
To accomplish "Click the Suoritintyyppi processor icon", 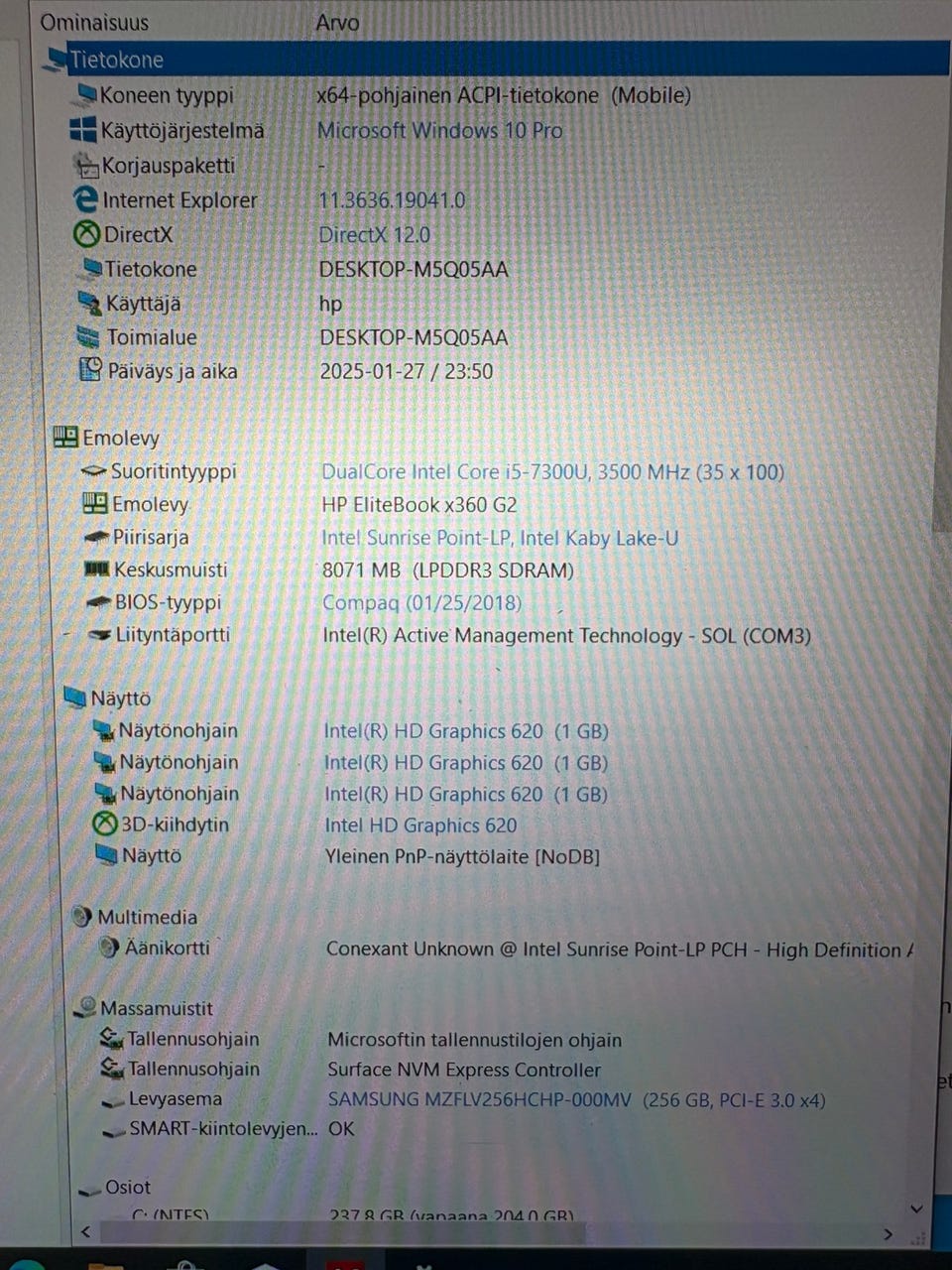I will (x=94, y=471).
